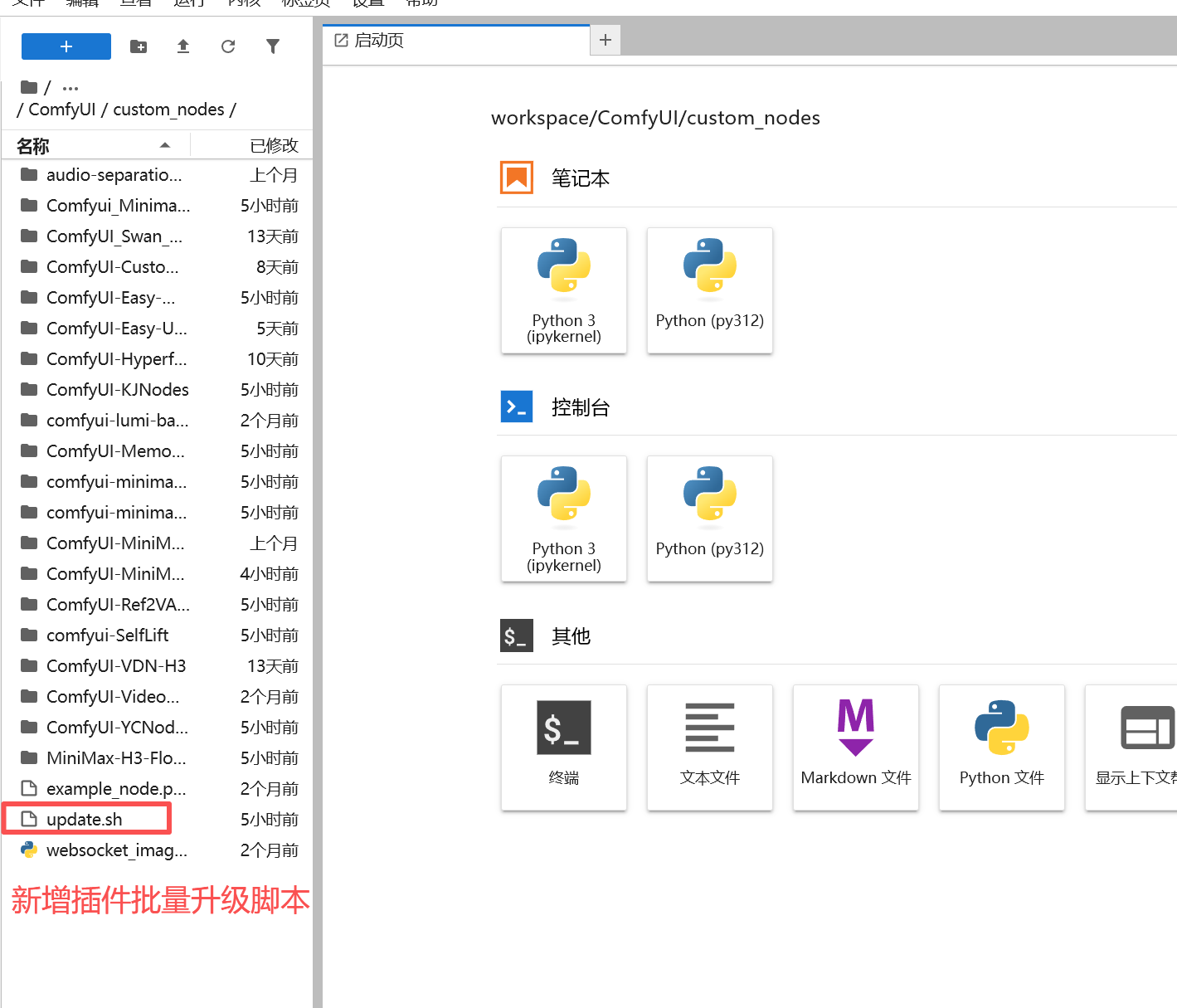Select the update.sh file
Viewport: 1177px width, 1008px height.
tap(158, 819)
